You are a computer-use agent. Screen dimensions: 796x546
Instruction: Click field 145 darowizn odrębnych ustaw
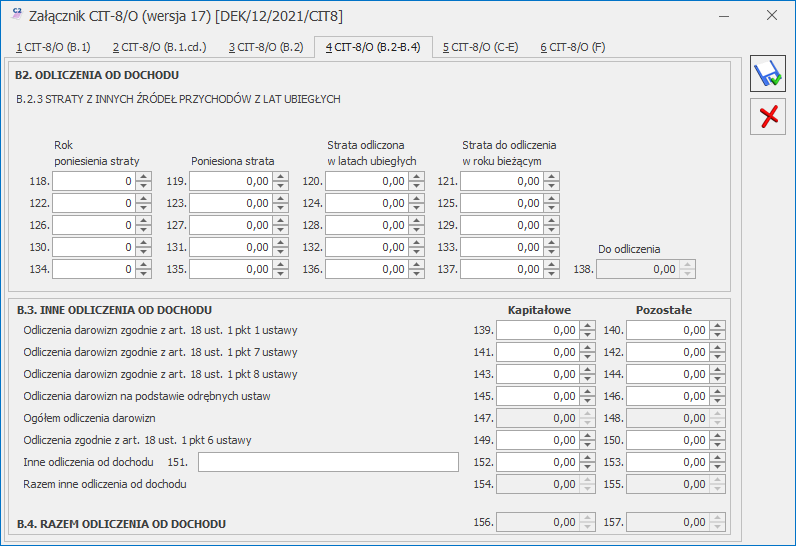(538, 396)
